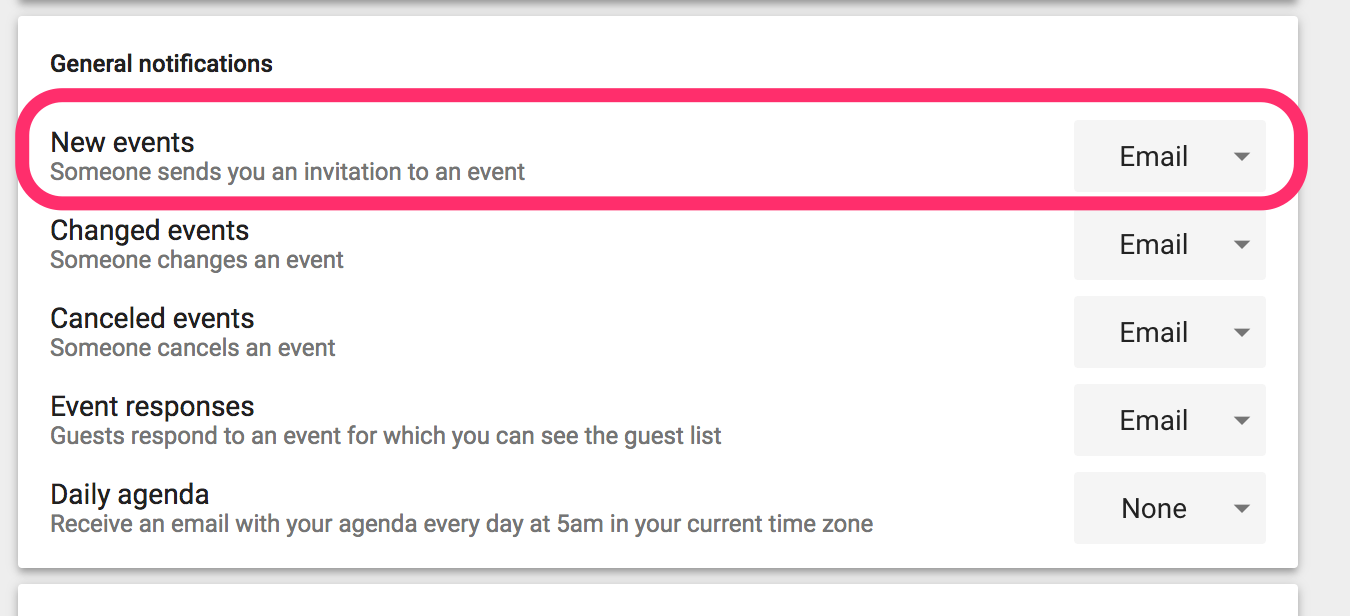
Task: Click the "Someone cancels an event" description
Action: tap(193, 348)
